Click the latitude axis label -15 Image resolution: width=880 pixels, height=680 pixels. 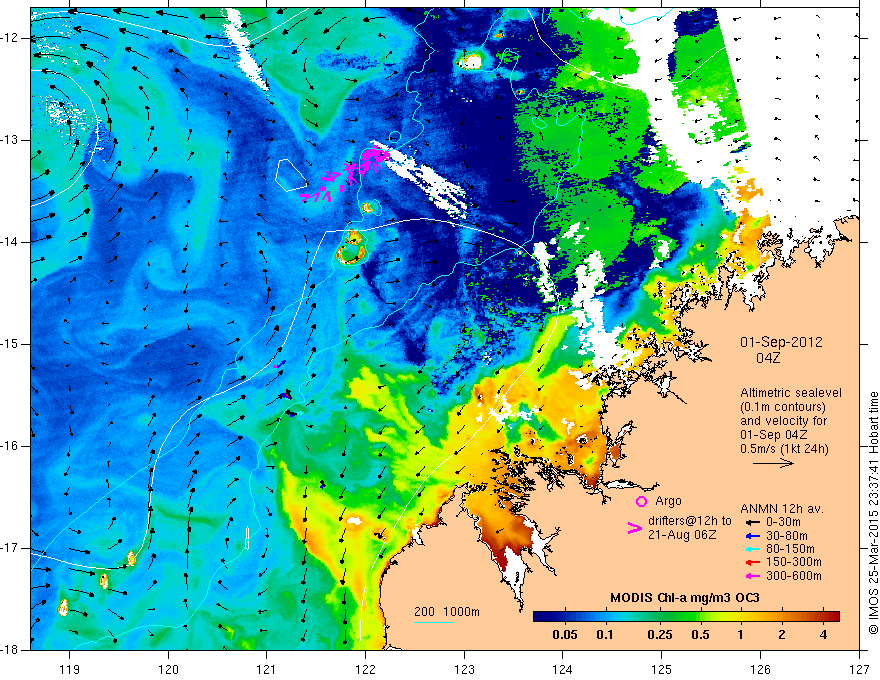(x=10, y=344)
